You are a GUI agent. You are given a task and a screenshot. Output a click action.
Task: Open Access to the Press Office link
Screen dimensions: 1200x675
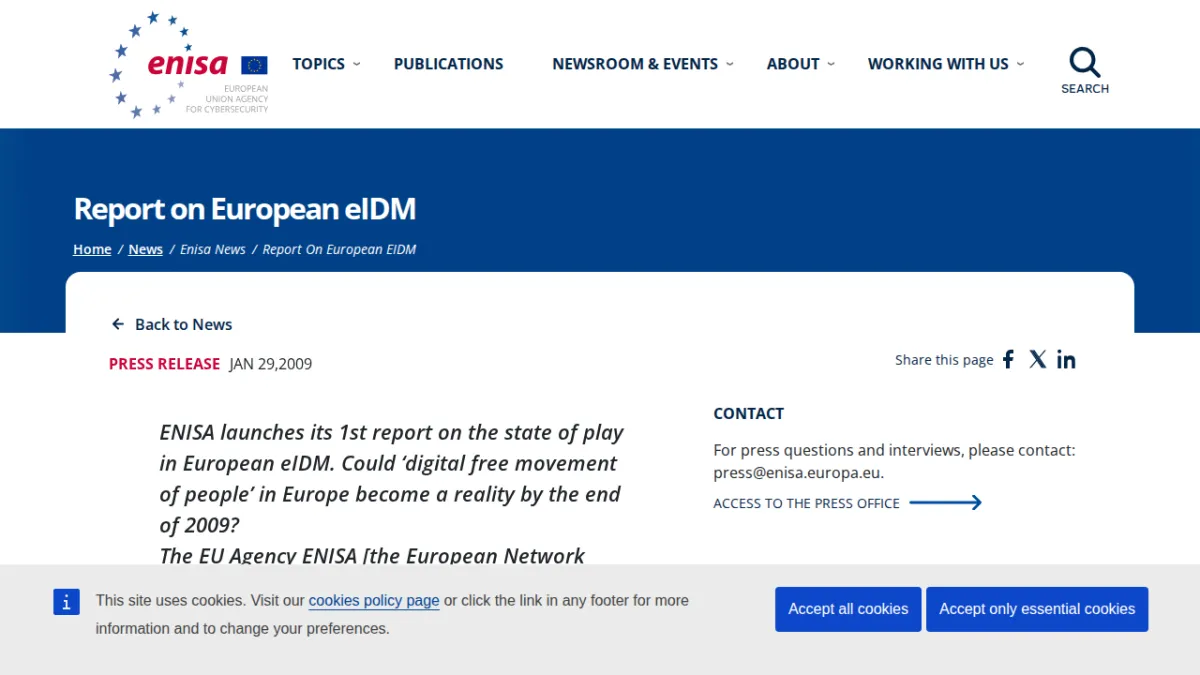(806, 503)
